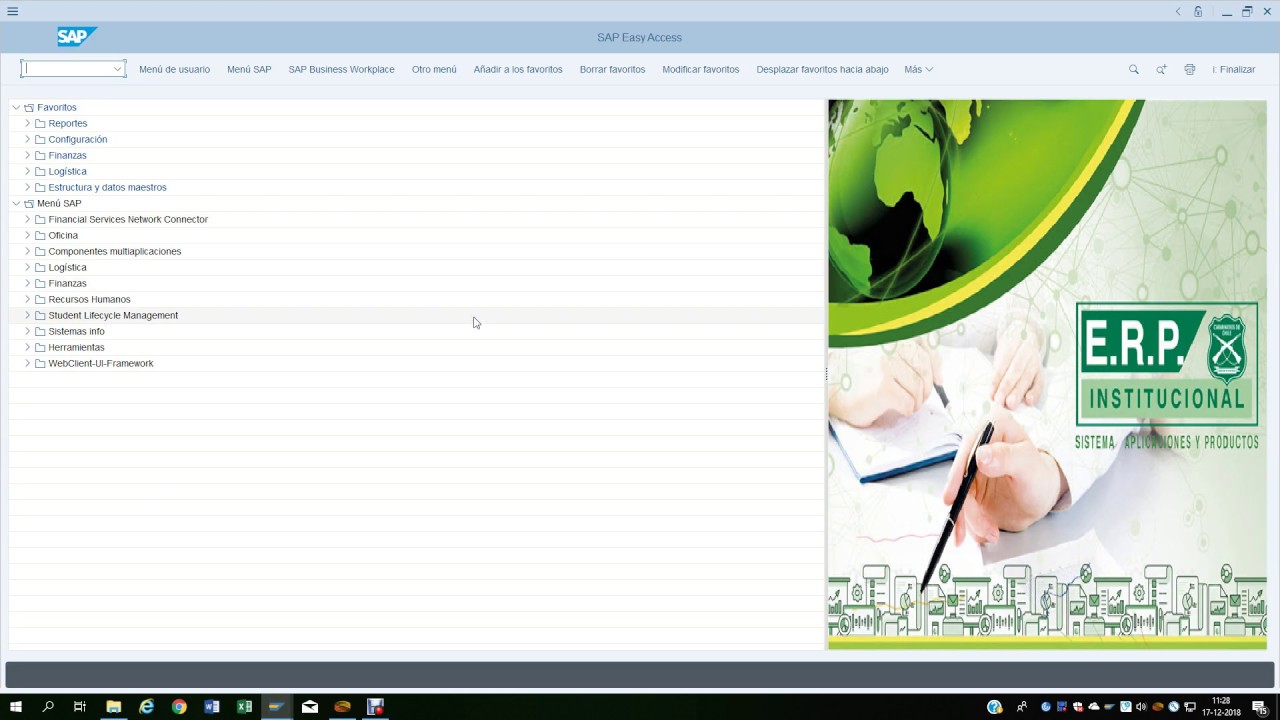Screen dimensions: 1280x720
Task: Click Borrar favoritos
Action: tap(612, 69)
